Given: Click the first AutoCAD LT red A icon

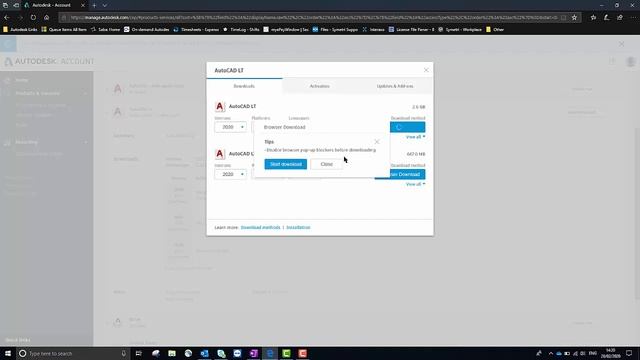Looking at the screenshot, I should tap(220, 106).
